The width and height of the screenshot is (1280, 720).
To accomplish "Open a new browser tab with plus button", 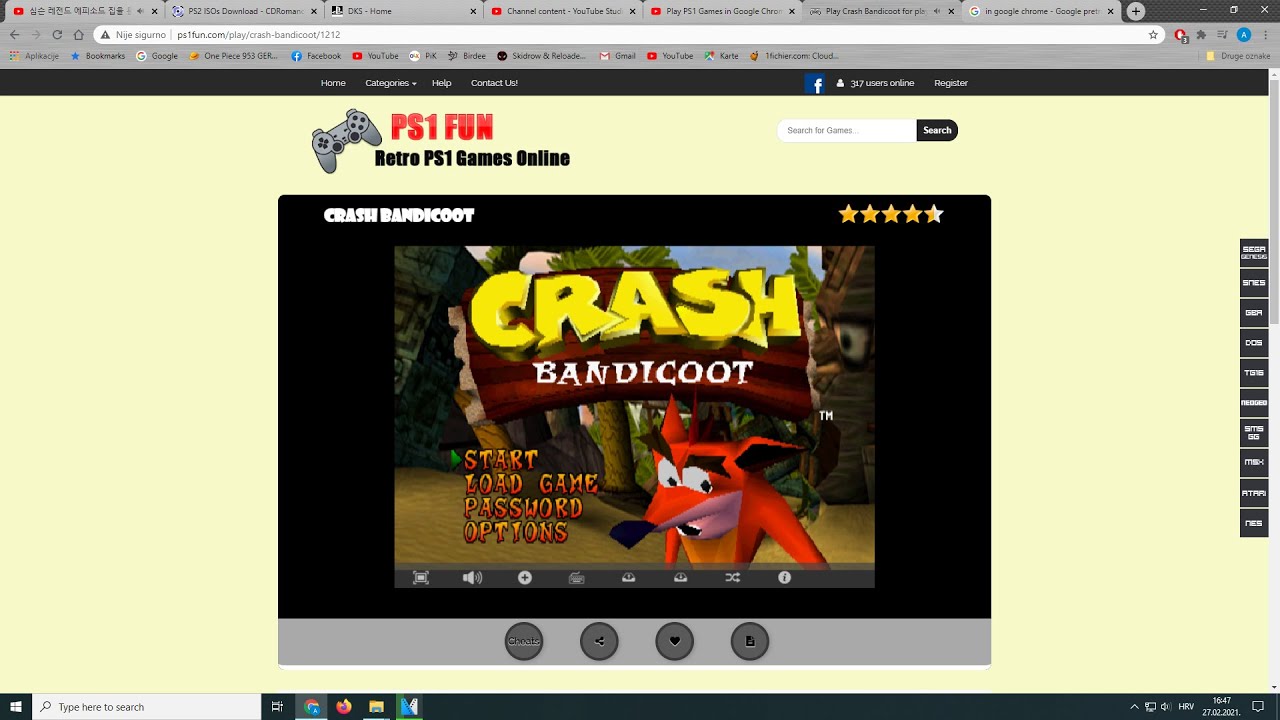I will [x=1135, y=11].
